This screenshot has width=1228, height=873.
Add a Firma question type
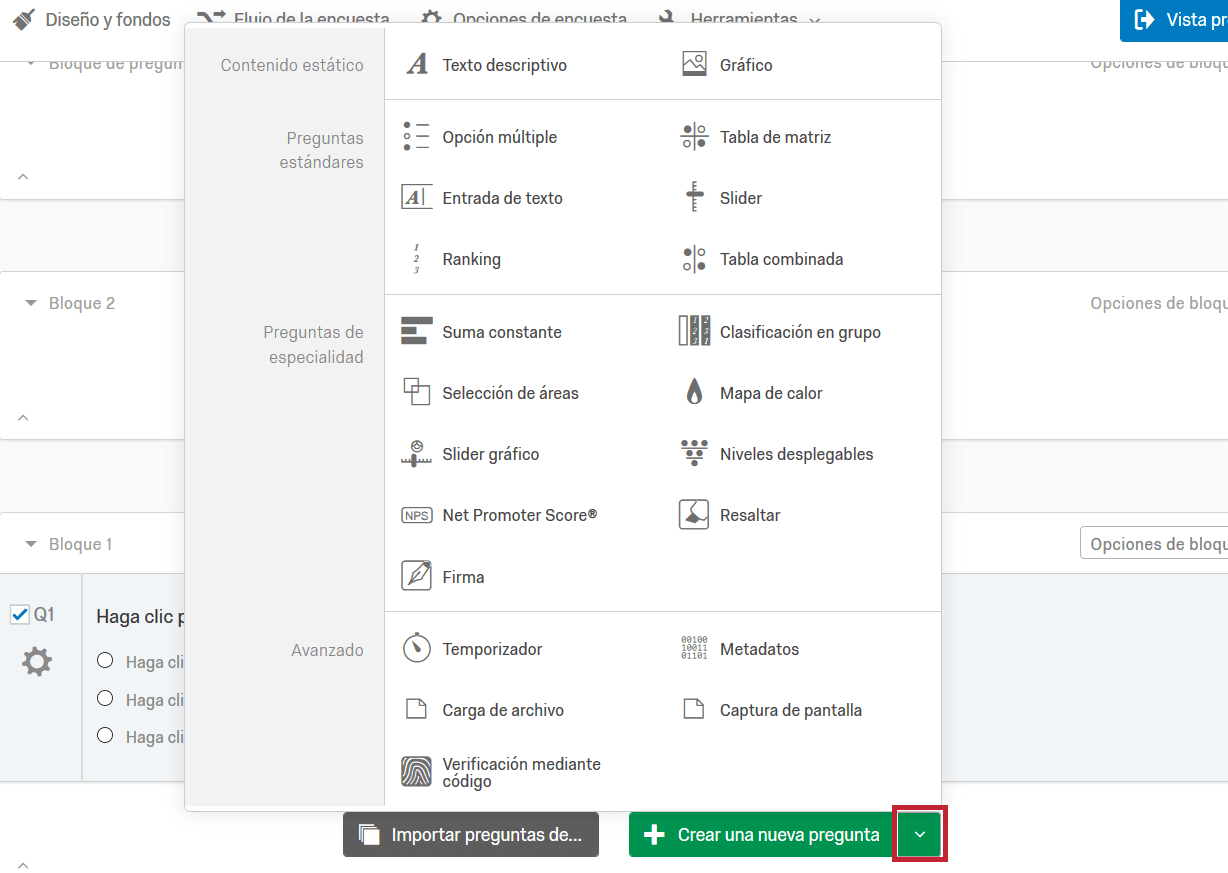463,576
